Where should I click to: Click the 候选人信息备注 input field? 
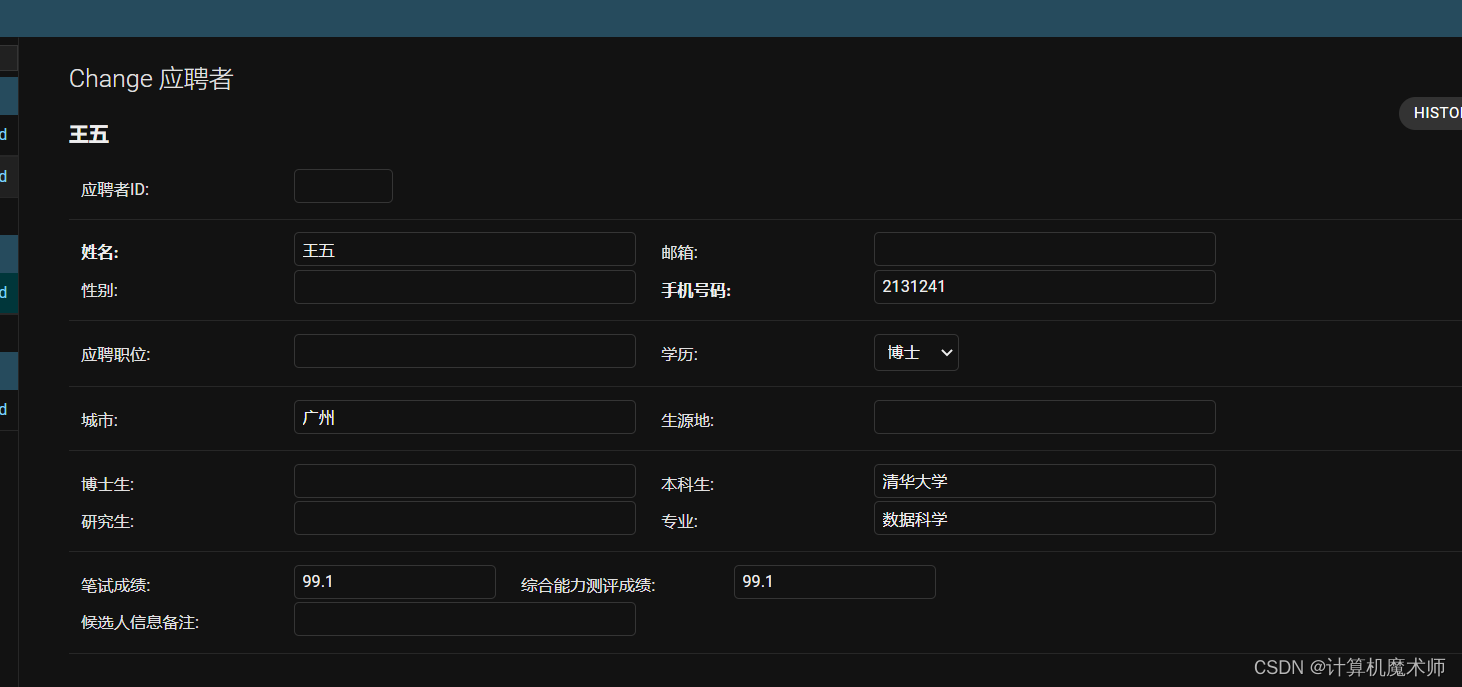pos(465,619)
